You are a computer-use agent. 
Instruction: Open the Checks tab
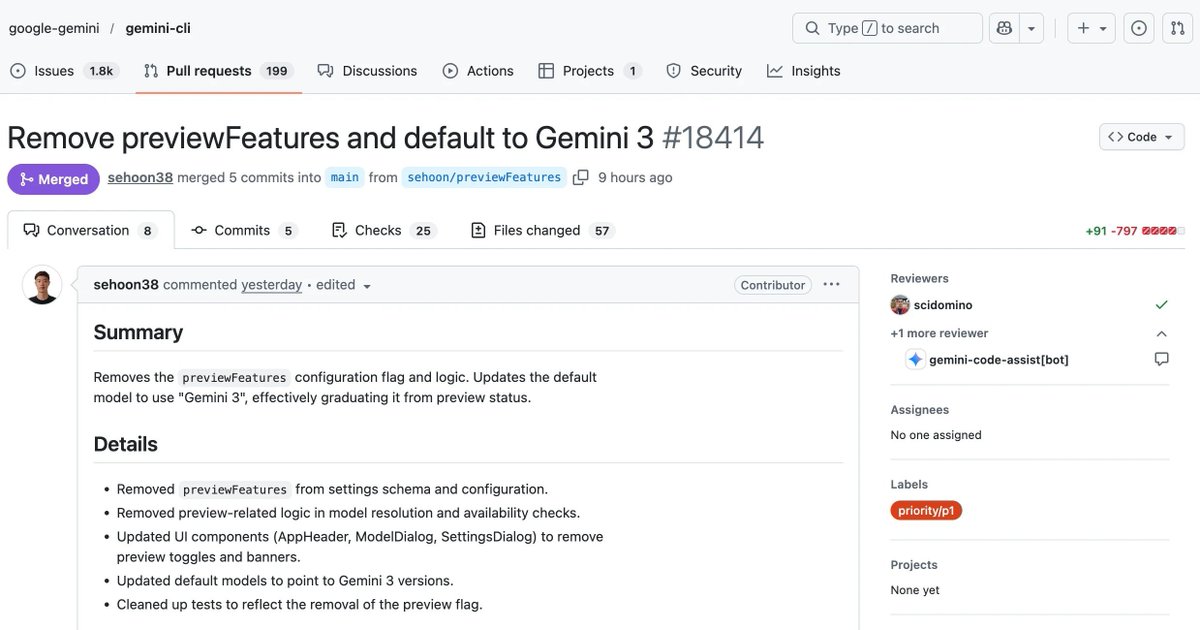click(382, 230)
